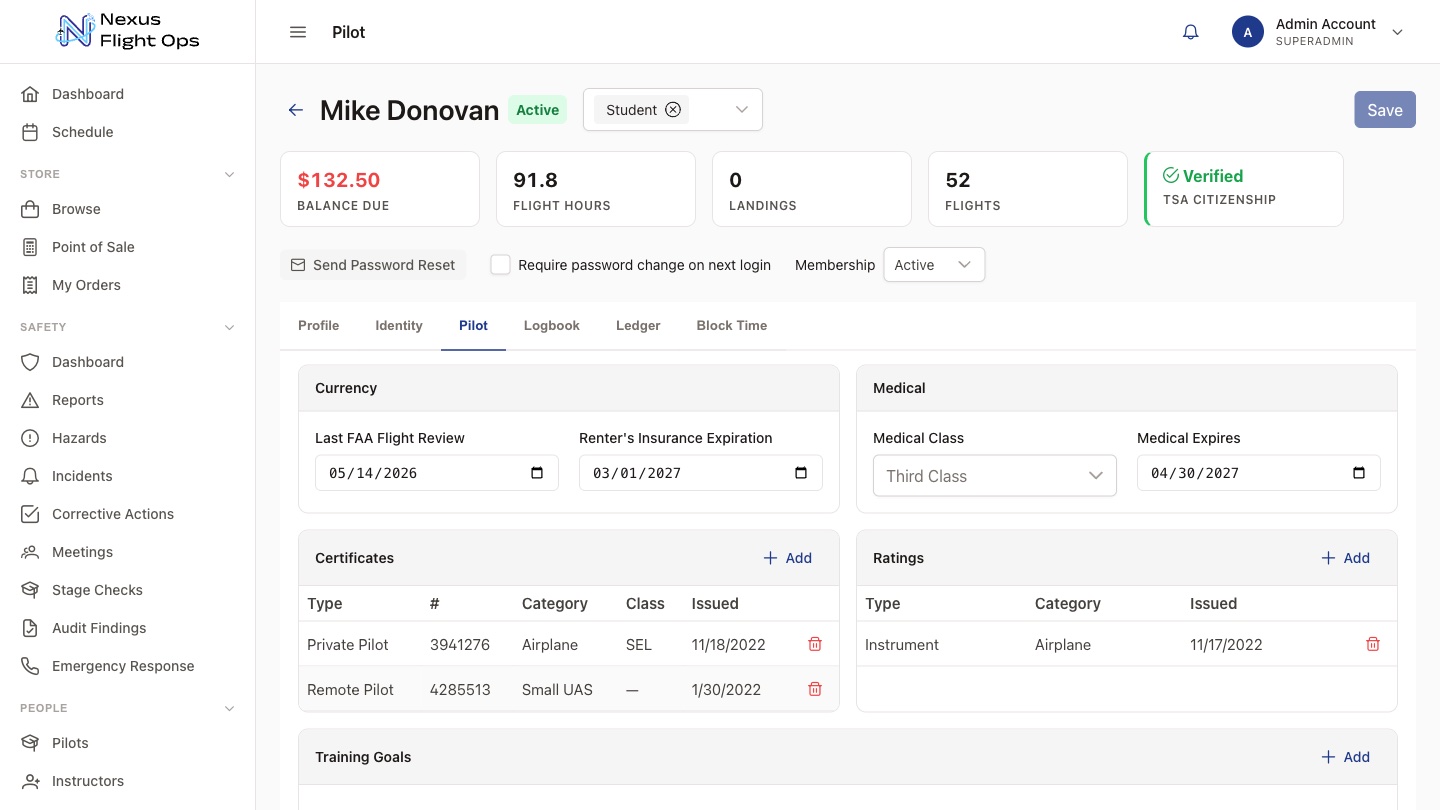Add a new certificate
Screen dimensions: 1440x810
point(788,558)
